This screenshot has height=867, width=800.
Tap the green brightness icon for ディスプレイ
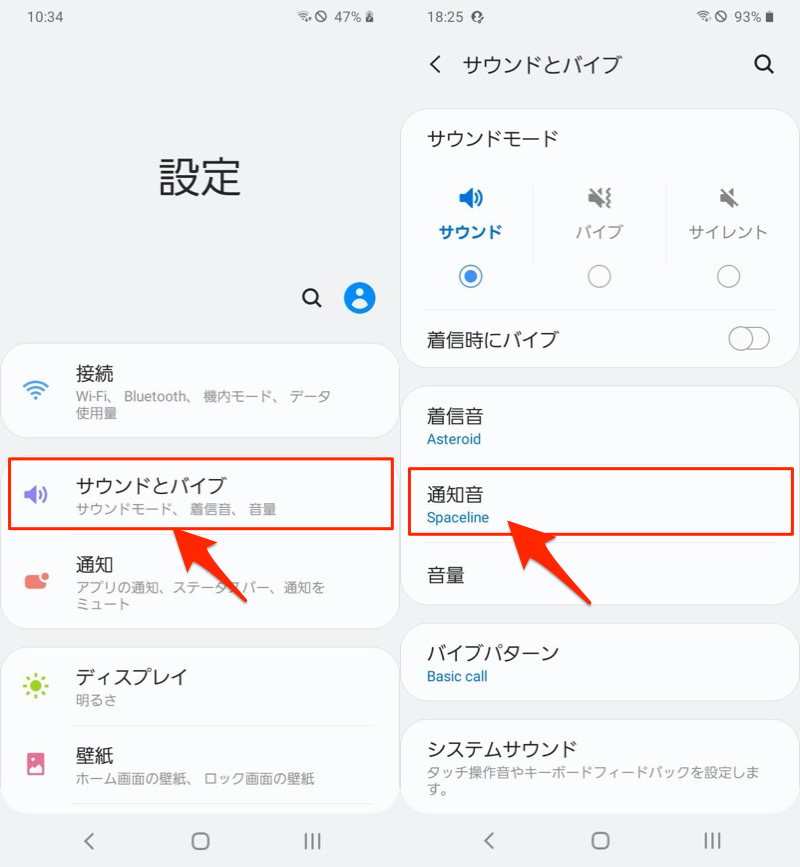pos(36,686)
